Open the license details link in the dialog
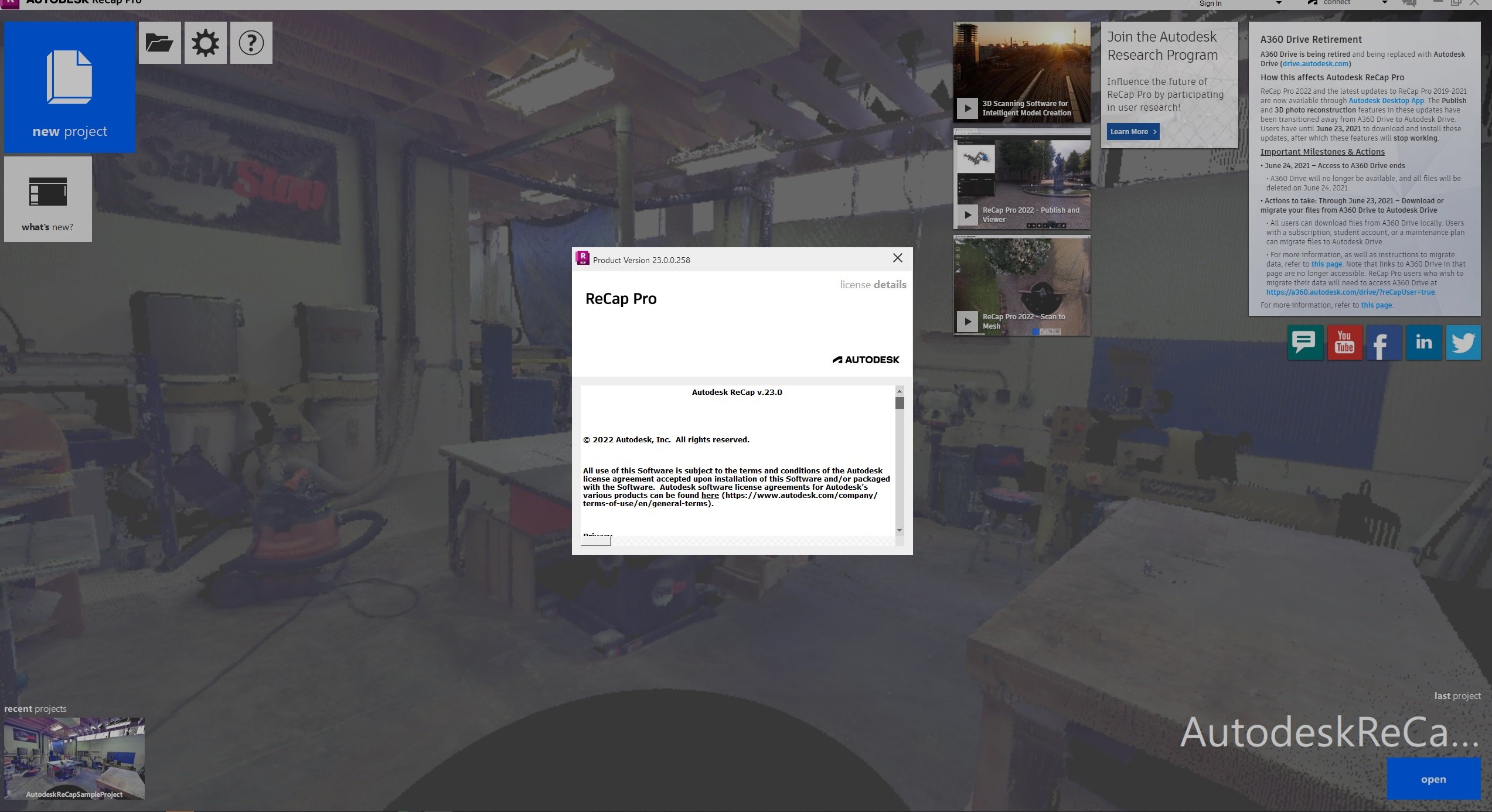This screenshot has height=812, width=1492. (x=873, y=285)
